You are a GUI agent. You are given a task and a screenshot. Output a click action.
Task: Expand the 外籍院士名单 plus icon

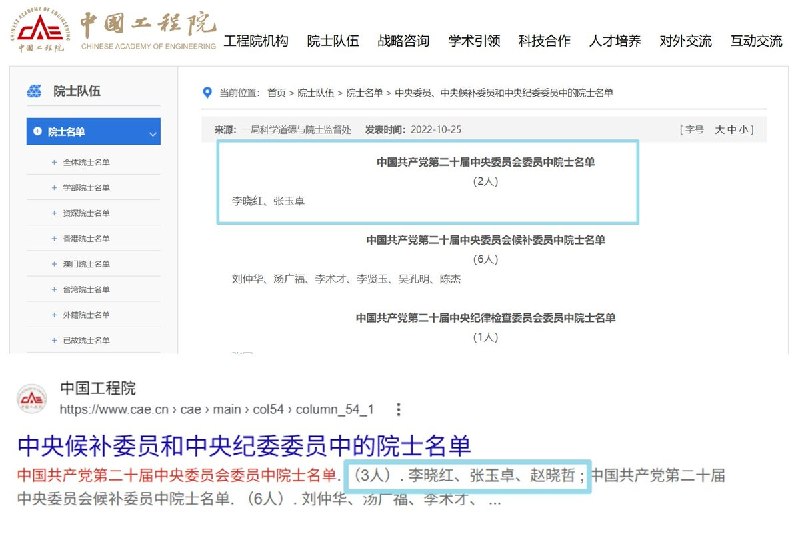coord(54,315)
